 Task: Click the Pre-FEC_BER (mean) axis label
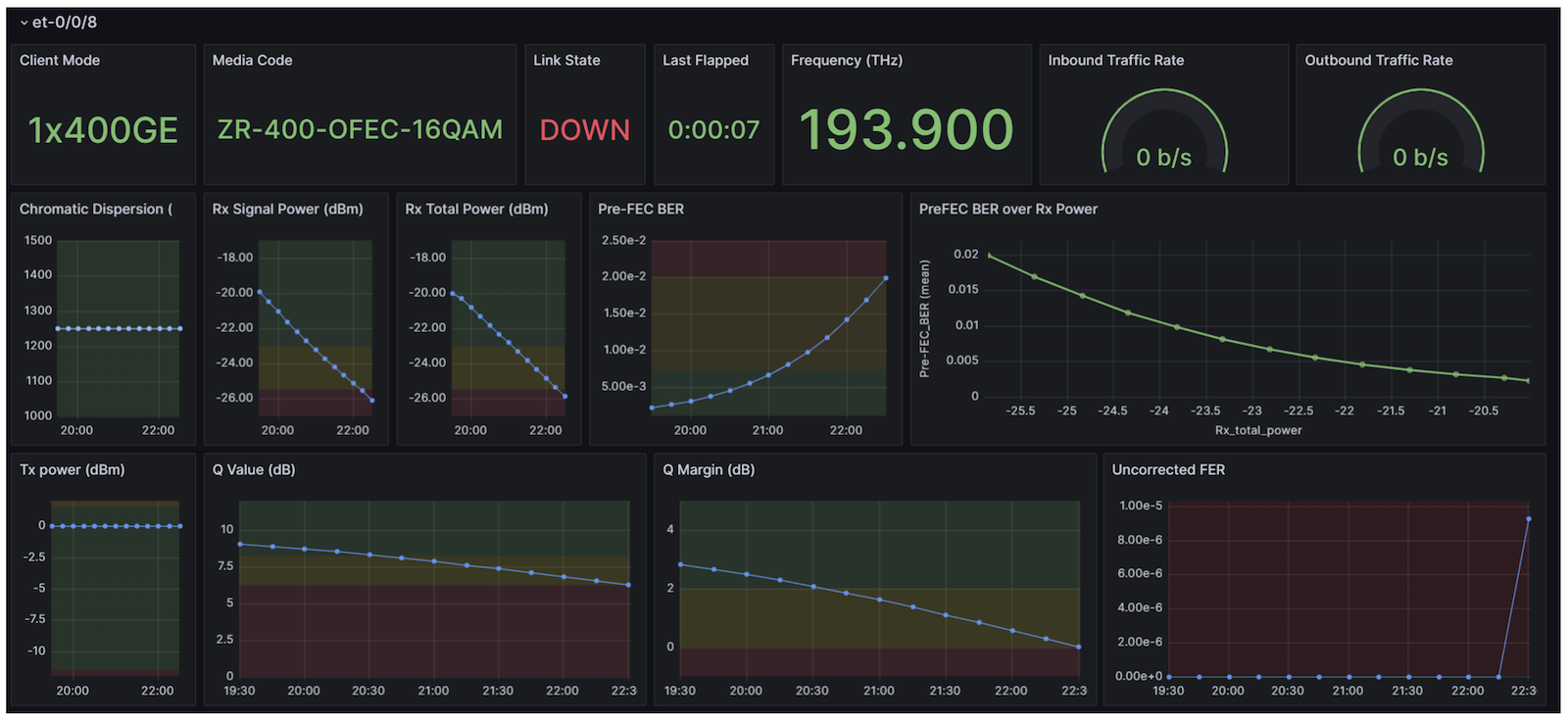tap(924, 318)
